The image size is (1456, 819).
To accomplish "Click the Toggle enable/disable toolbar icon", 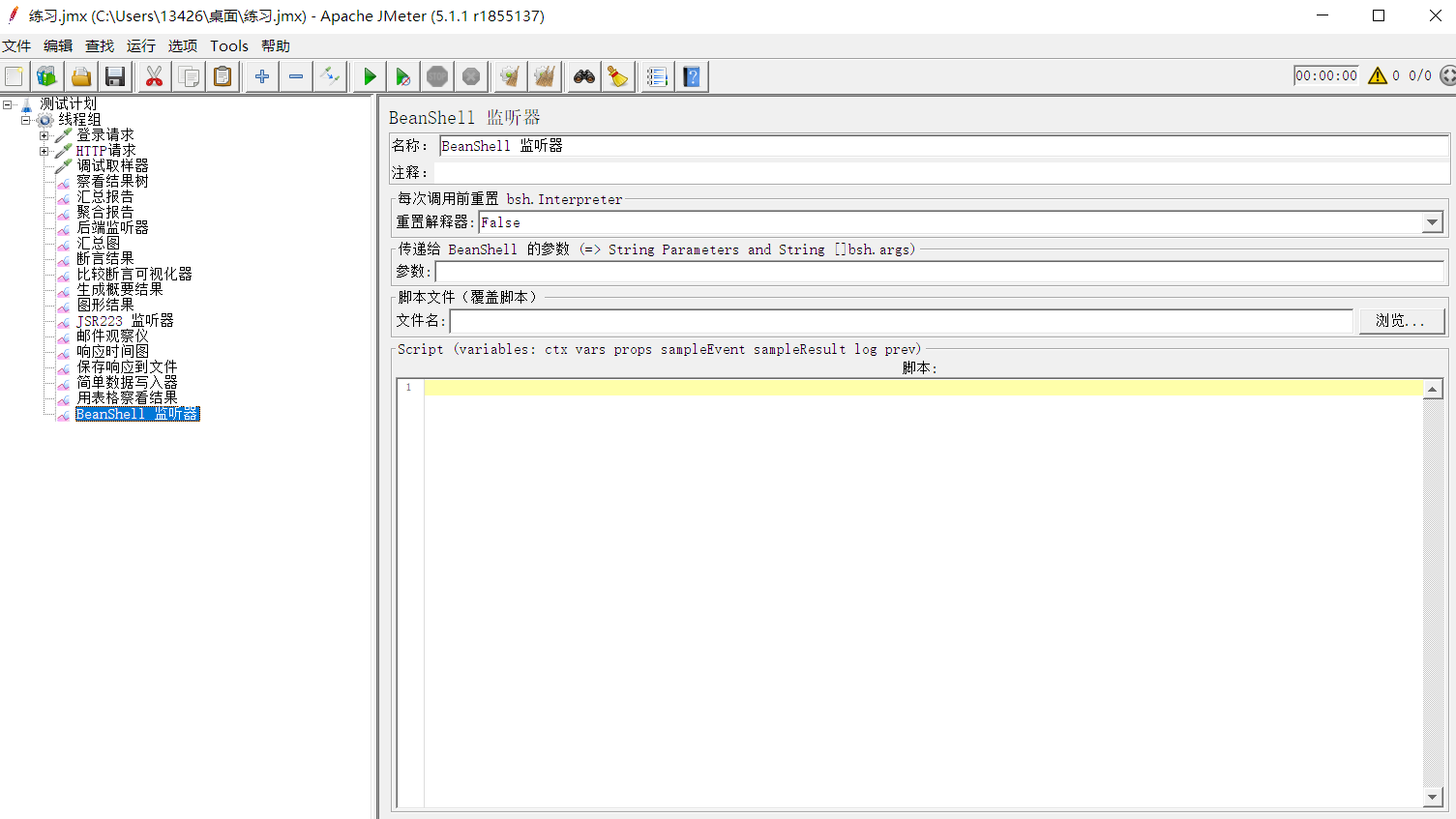I will click(330, 76).
